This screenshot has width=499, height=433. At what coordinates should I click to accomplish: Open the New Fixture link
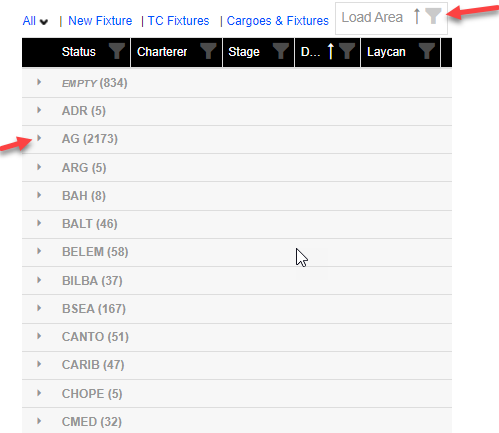(x=100, y=21)
